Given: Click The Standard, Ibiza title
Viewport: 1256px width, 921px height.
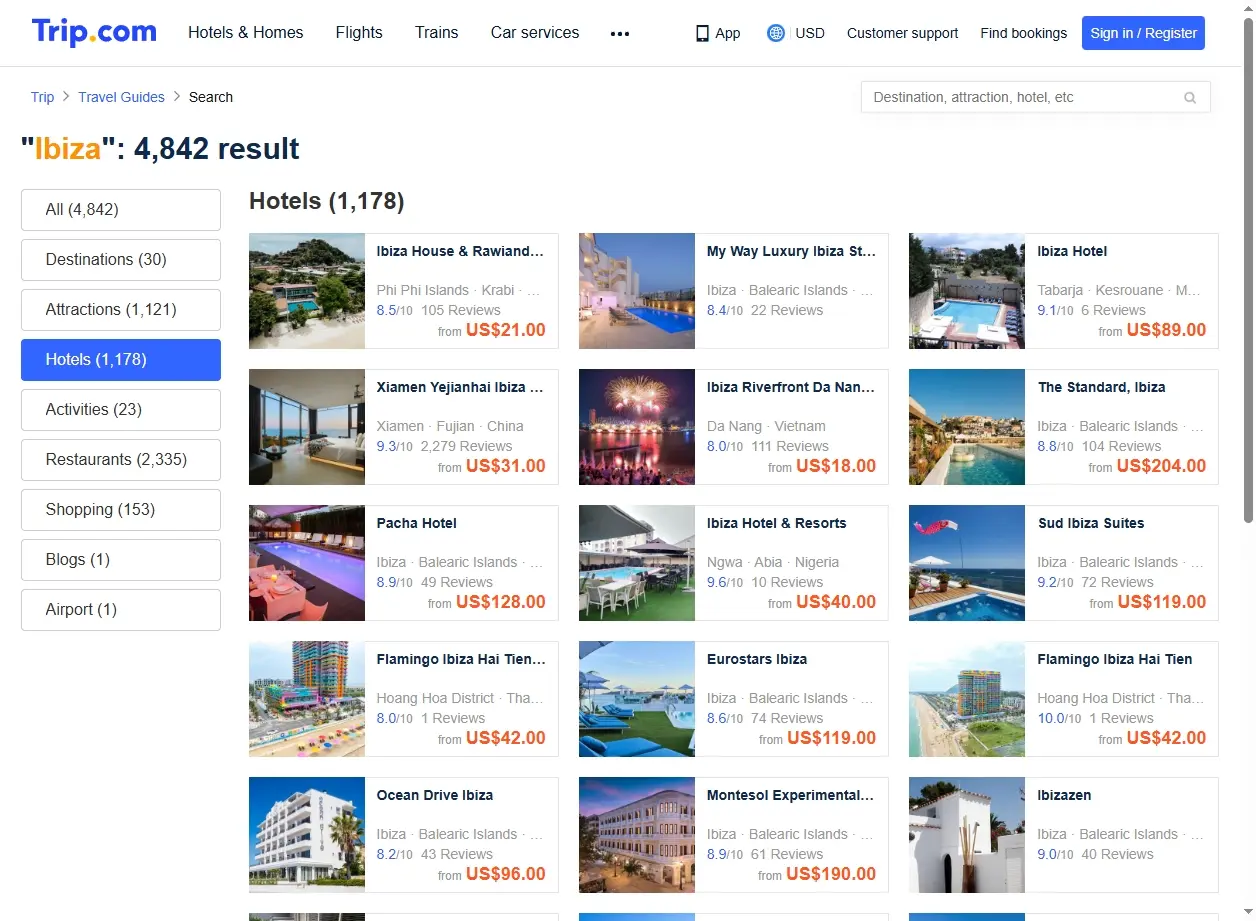Looking at the screenshot, I should pos(1101,388).
